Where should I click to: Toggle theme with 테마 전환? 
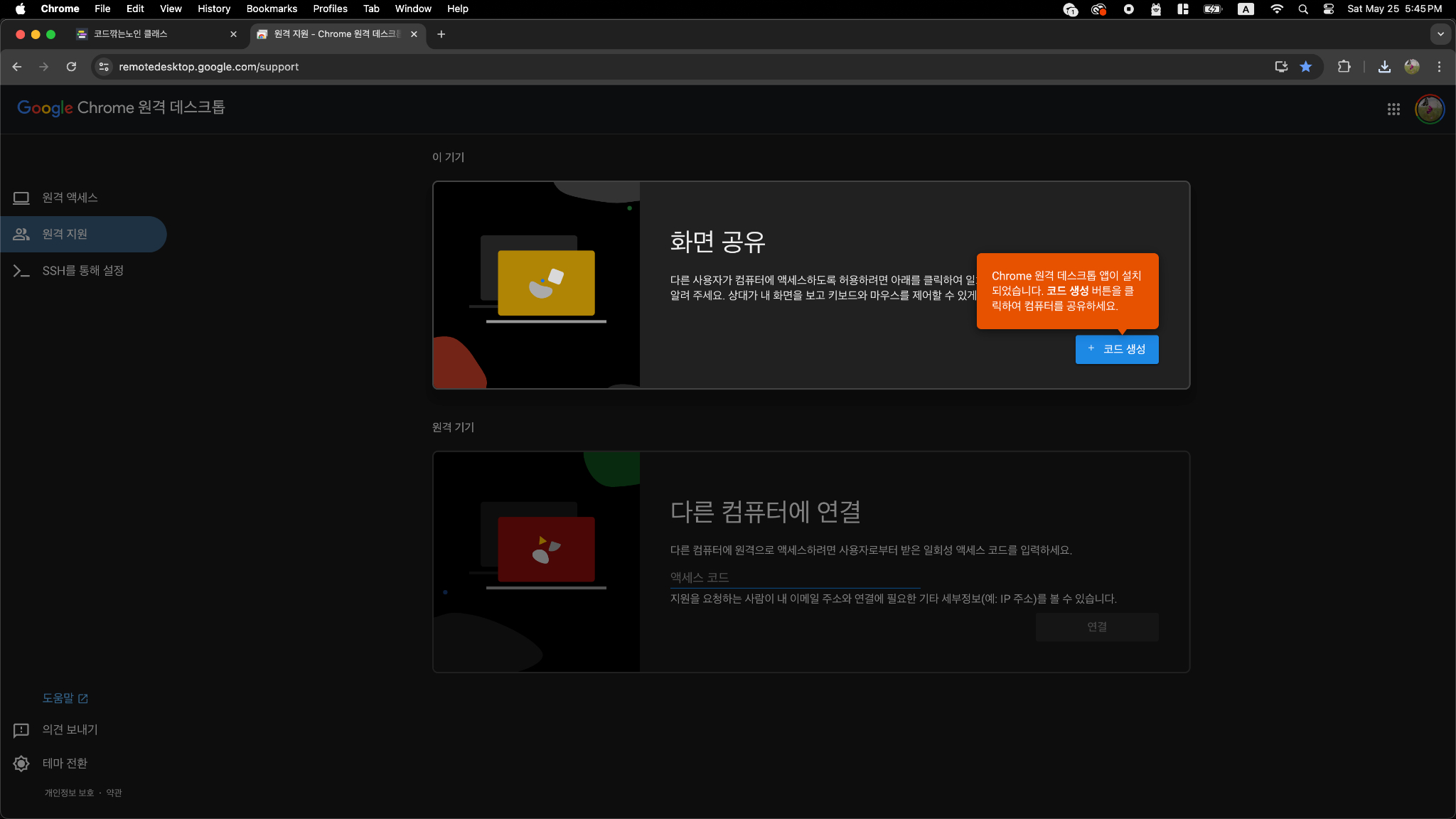(x=64, y=763)
